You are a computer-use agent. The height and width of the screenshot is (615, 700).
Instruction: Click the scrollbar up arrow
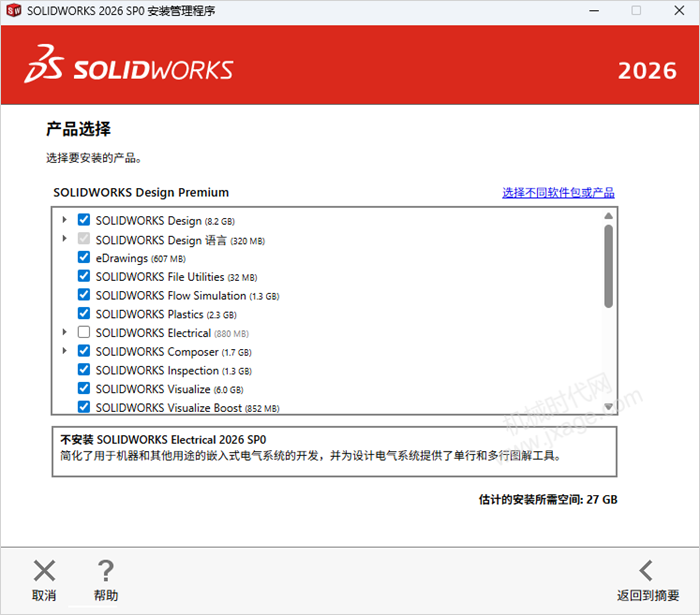point(608,216)
